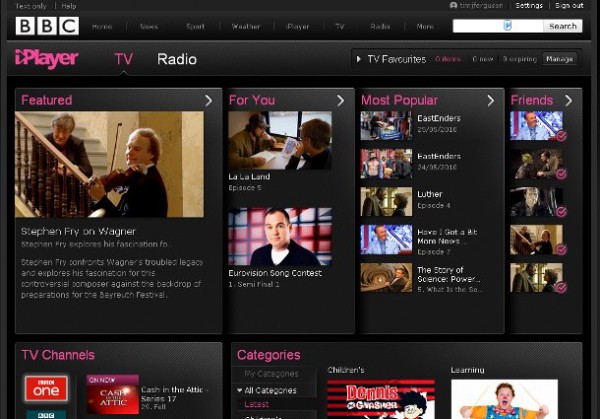The width and height of the screenshot is (600, 419).
Task: Click the Eurovision Song Contest title
Action: [275, 273]
